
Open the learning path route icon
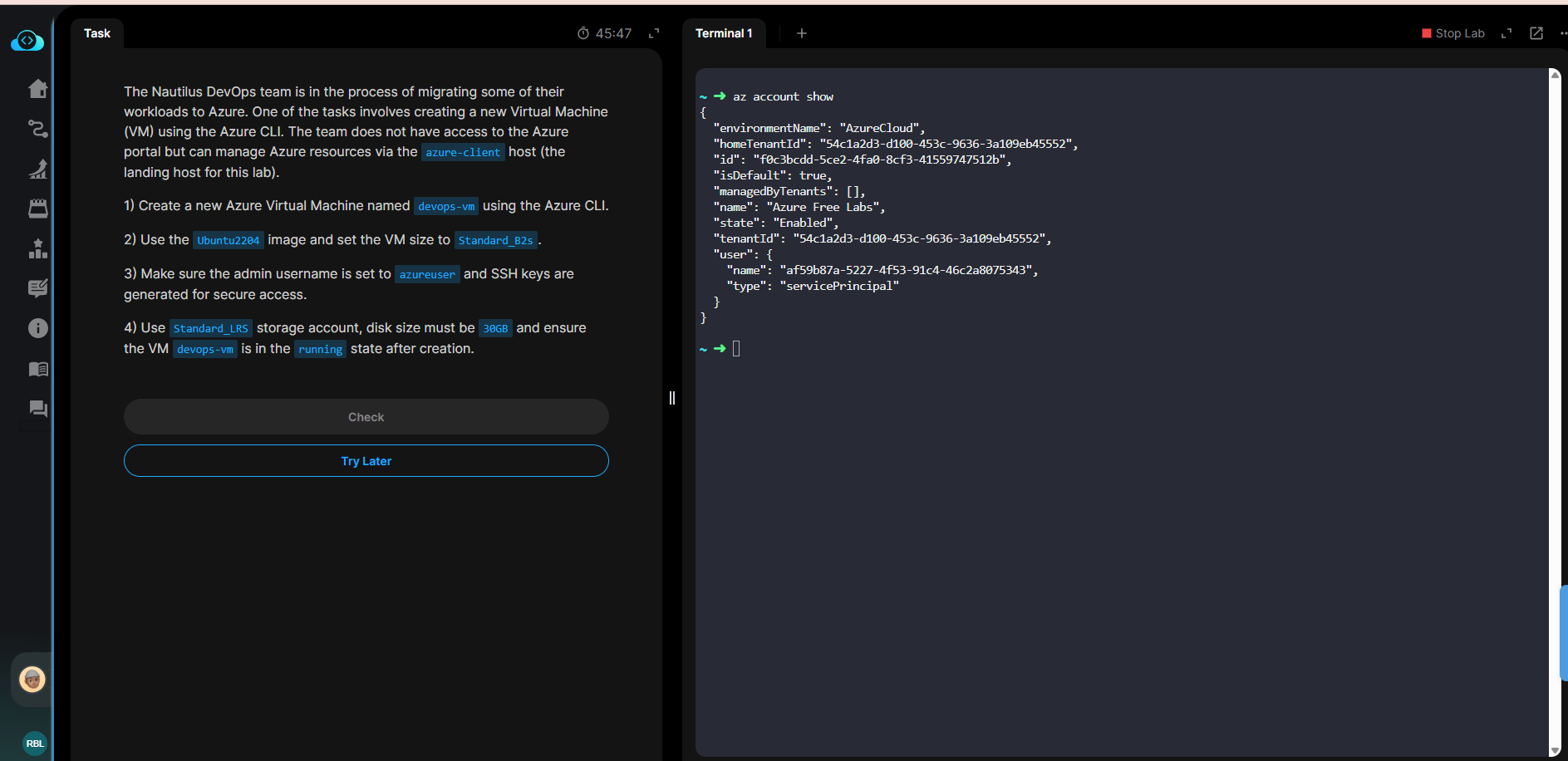click(x=37, y=129)
